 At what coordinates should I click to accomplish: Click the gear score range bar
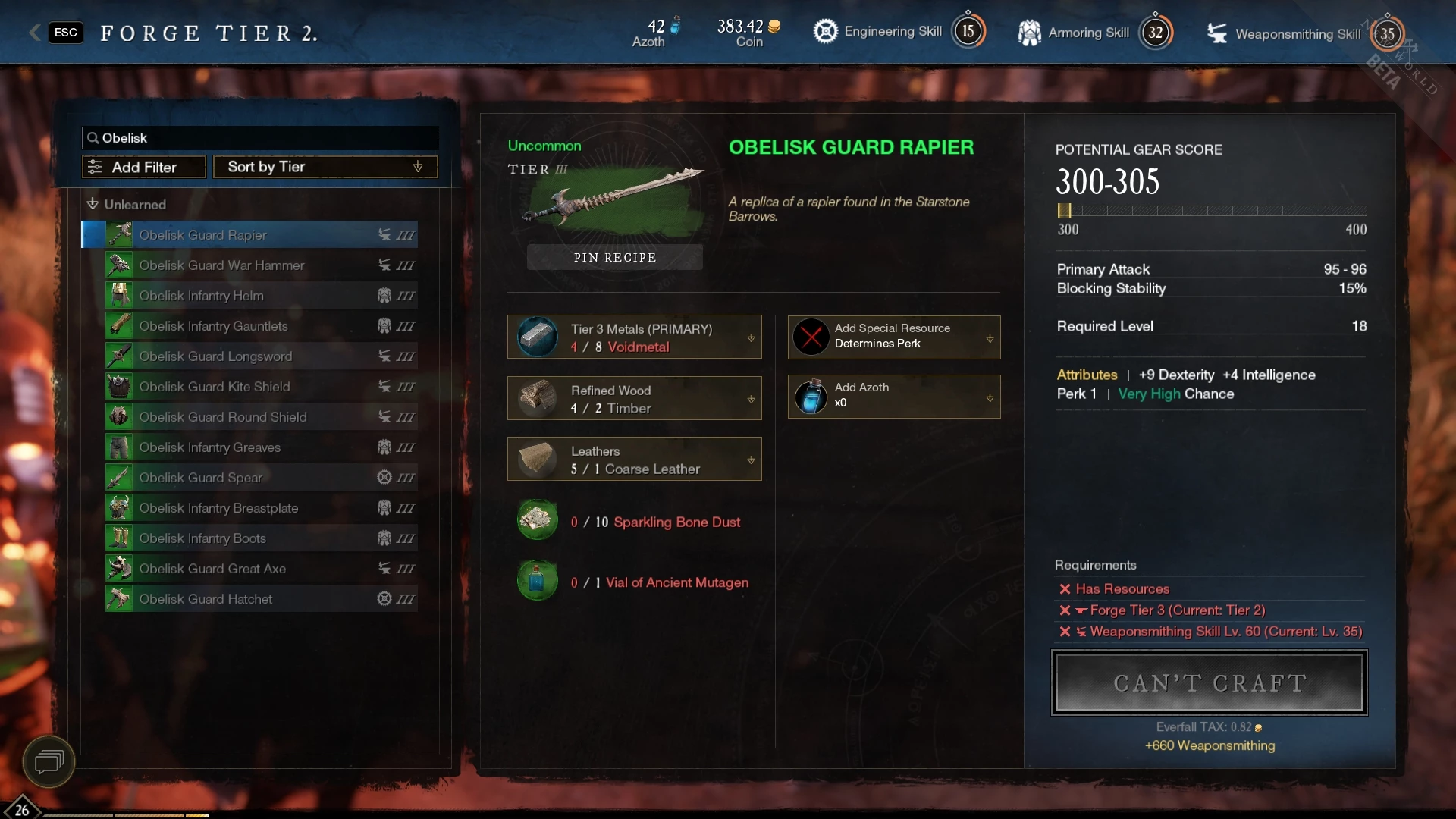(1212, 211)
